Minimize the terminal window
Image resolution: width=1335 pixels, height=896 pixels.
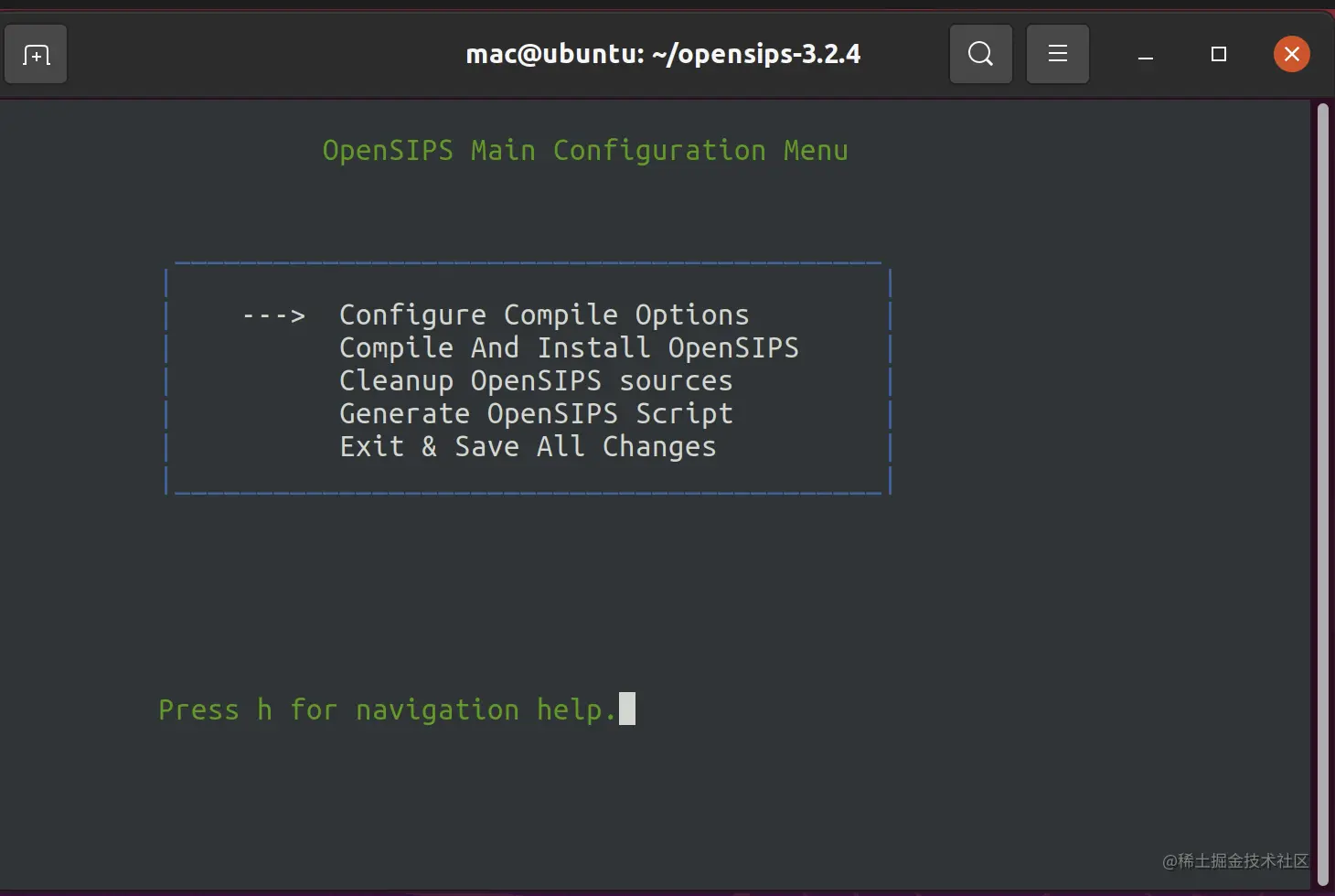1145,55
